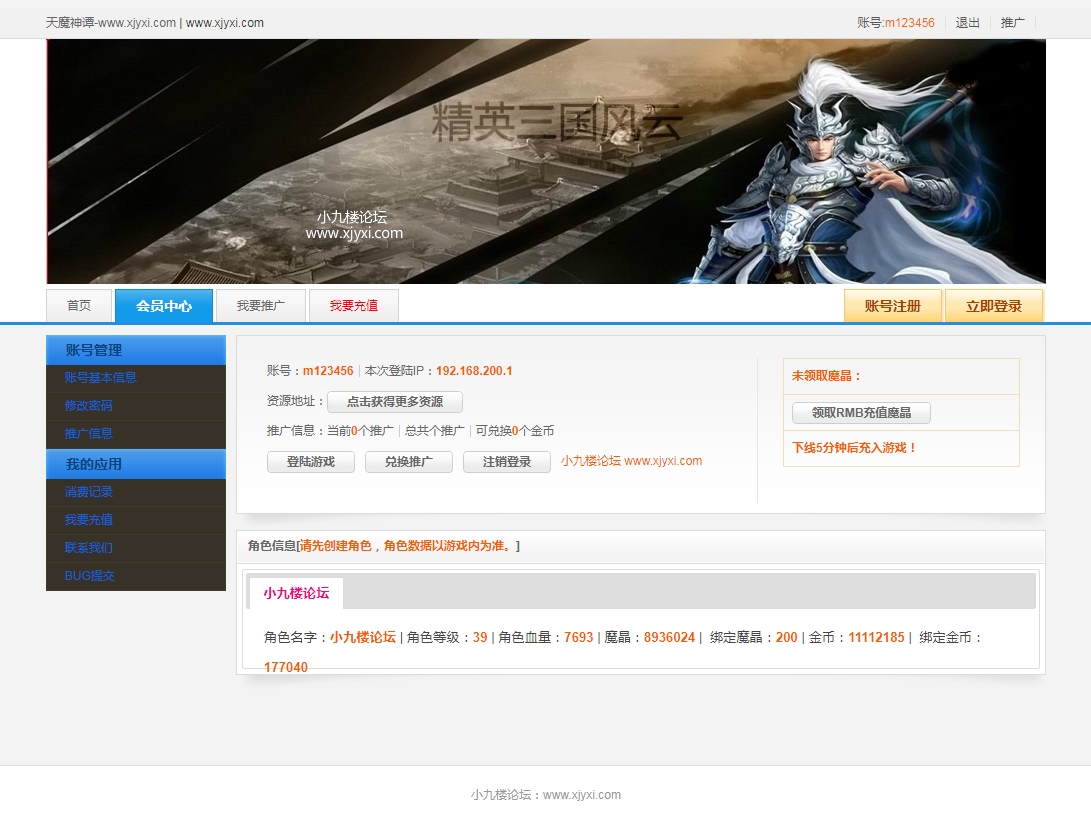Click the 账号注册 button

[x=892, y=306]
